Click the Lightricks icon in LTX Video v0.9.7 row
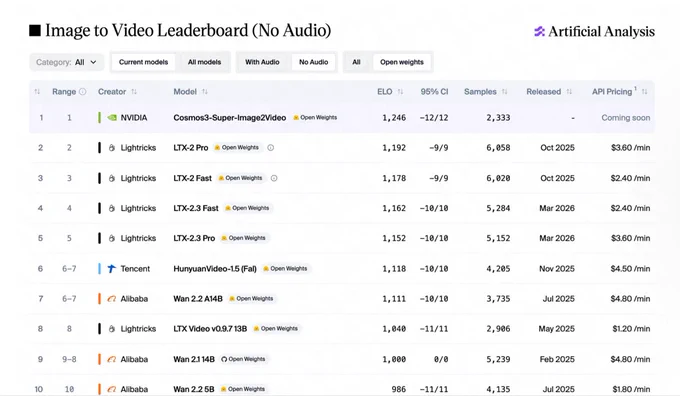Viewport: 680px width, 396px height. point(112,329)
